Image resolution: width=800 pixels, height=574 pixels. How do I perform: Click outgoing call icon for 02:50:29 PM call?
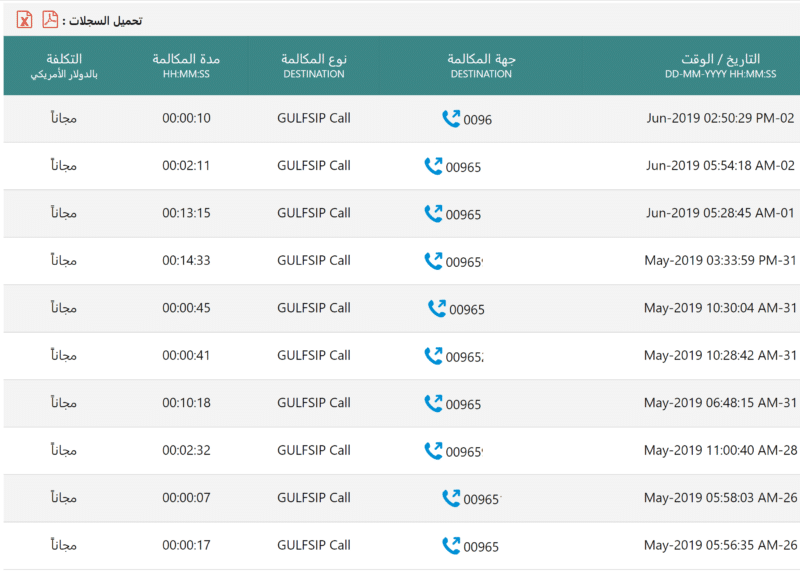(x=451, y=119)
